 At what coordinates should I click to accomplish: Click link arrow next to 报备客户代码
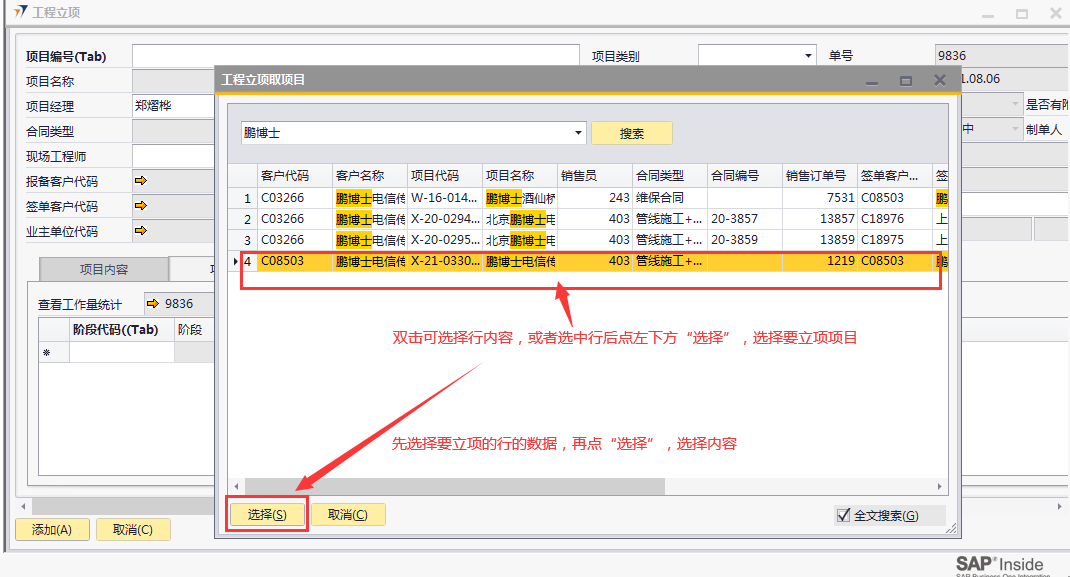point(140,181)
